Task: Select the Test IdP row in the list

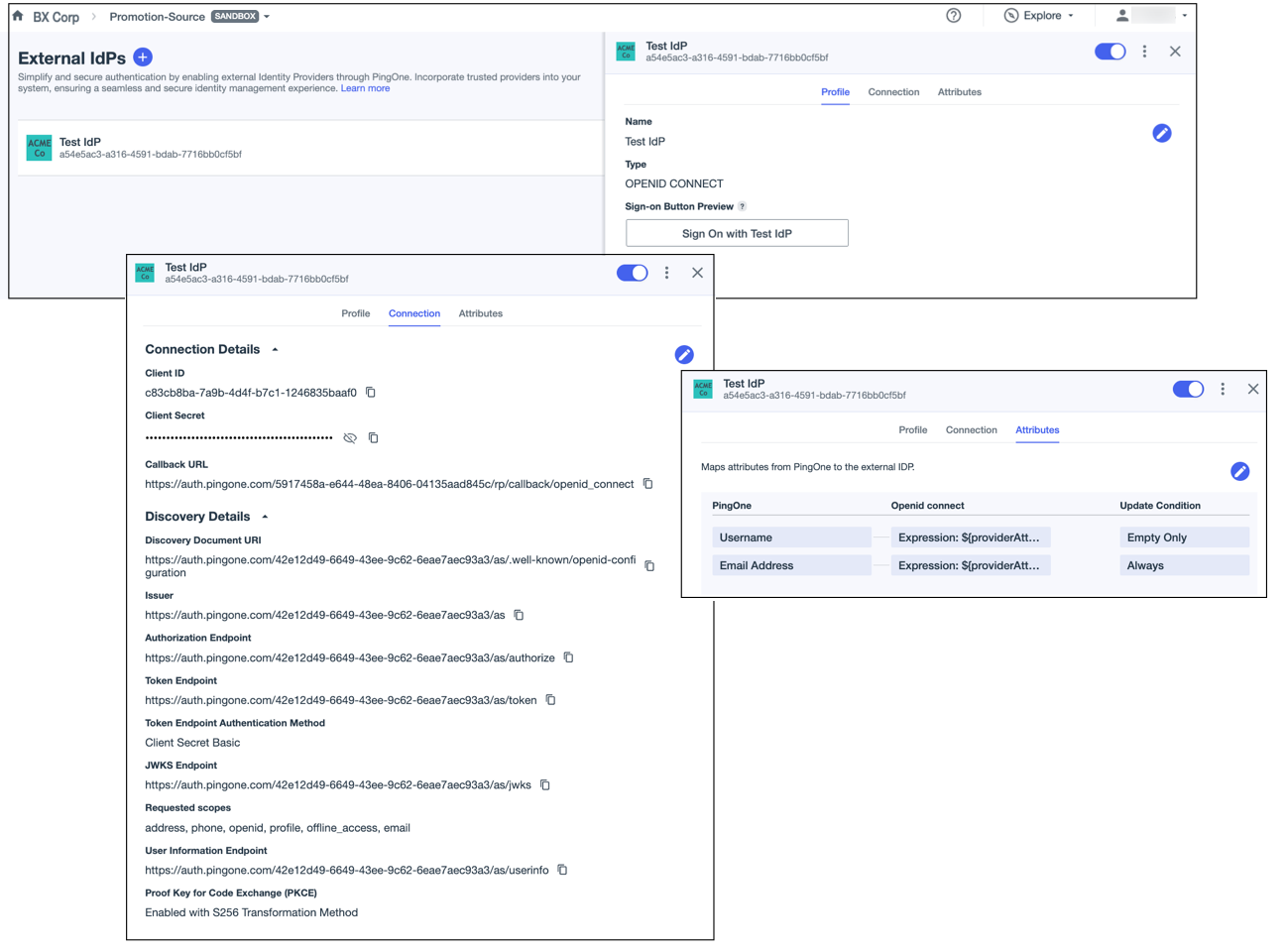Action: (310, 148)
